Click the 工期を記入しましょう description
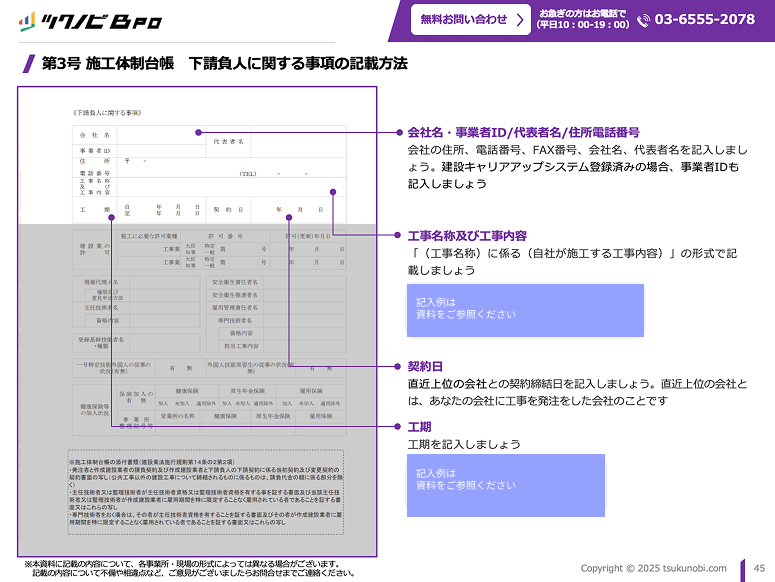Viewport: 775px width, 582px height. [464, 444]
